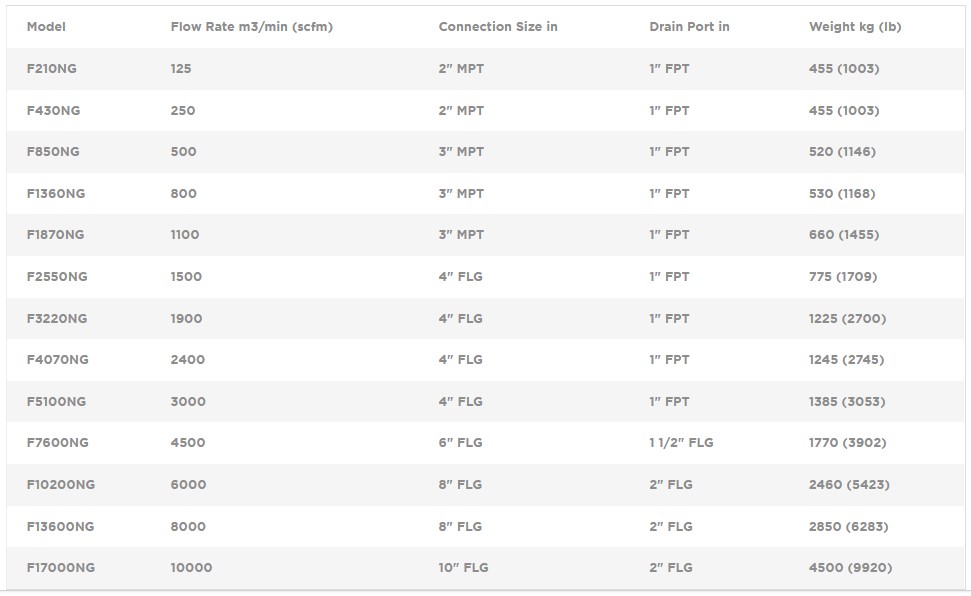The height and width of the screenshot is (596, 971).
Task: Click the 3000 flow rate value
Action: point(188,402)
